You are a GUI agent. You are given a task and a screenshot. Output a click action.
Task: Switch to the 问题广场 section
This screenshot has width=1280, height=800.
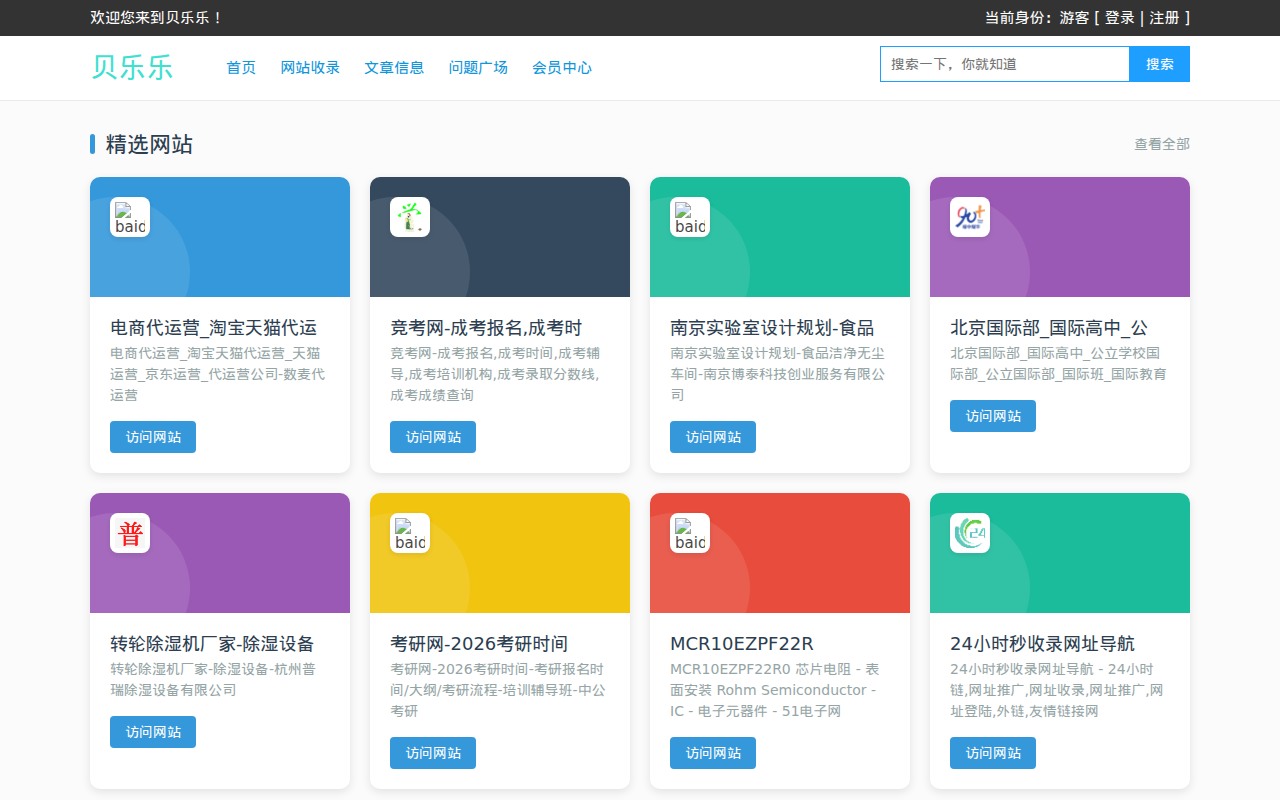478,68
